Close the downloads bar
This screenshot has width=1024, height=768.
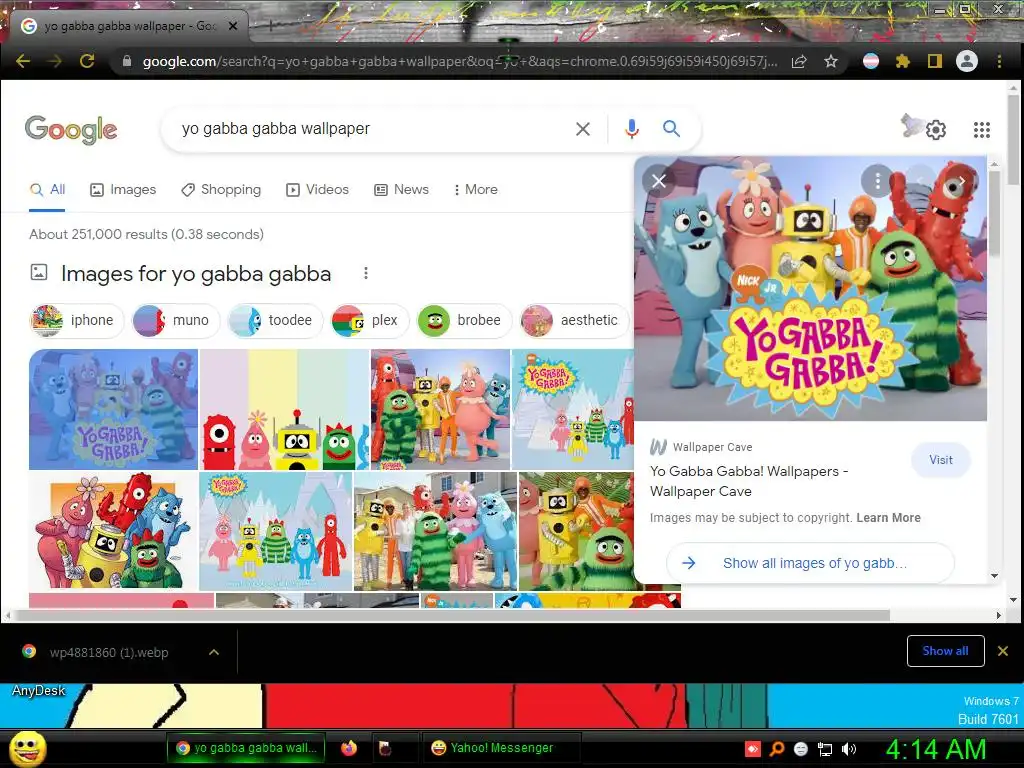pyautogui.click(x=1002, y=650)
